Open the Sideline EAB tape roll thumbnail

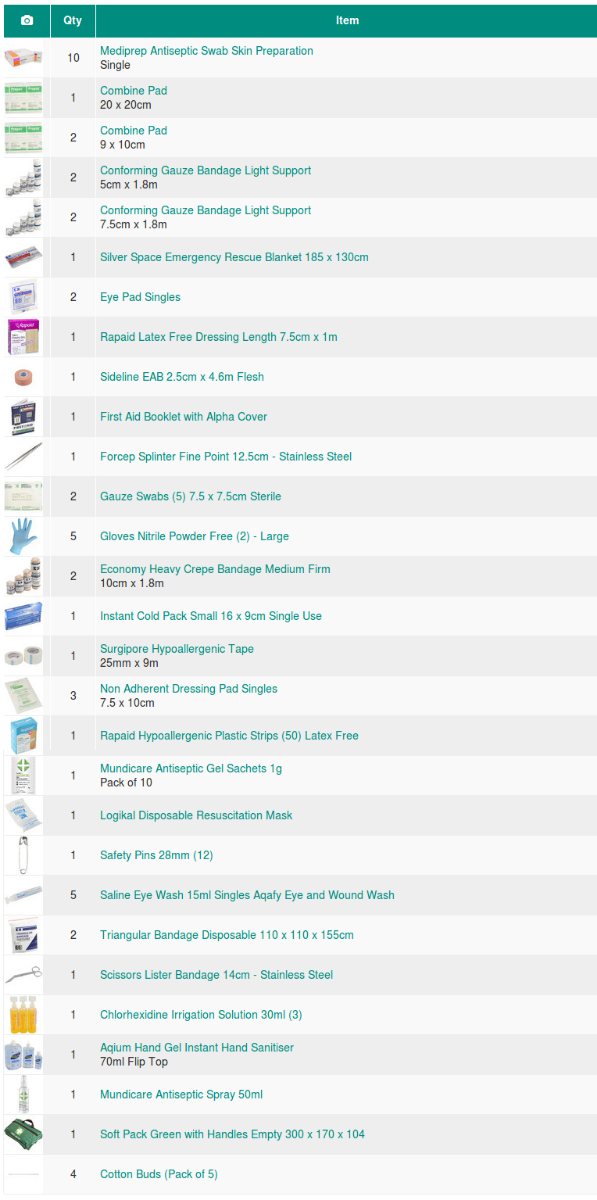pos(23,377)
